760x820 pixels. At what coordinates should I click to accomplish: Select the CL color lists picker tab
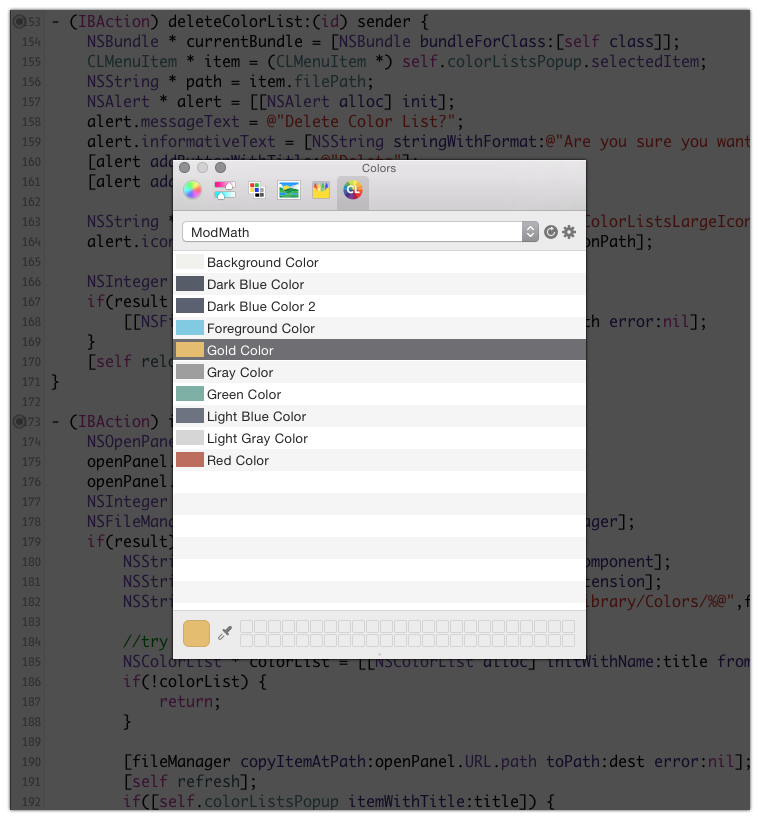(352, 190)
